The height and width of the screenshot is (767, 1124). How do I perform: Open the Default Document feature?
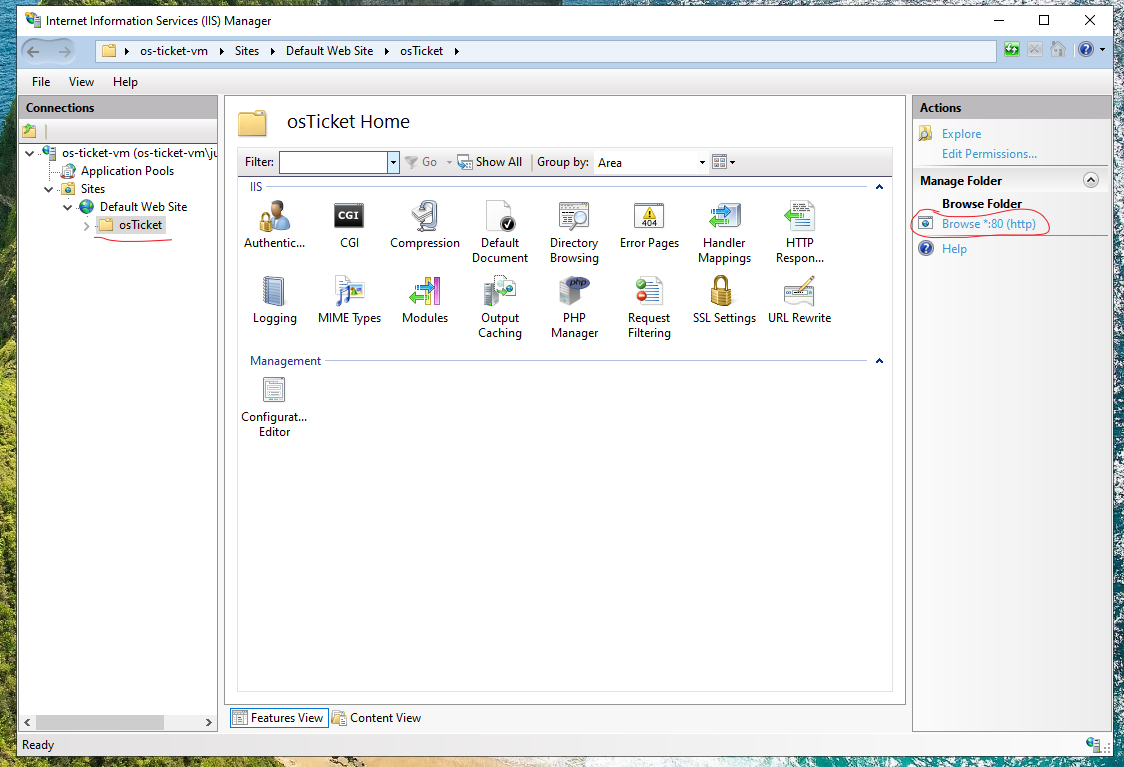point(500,232)
